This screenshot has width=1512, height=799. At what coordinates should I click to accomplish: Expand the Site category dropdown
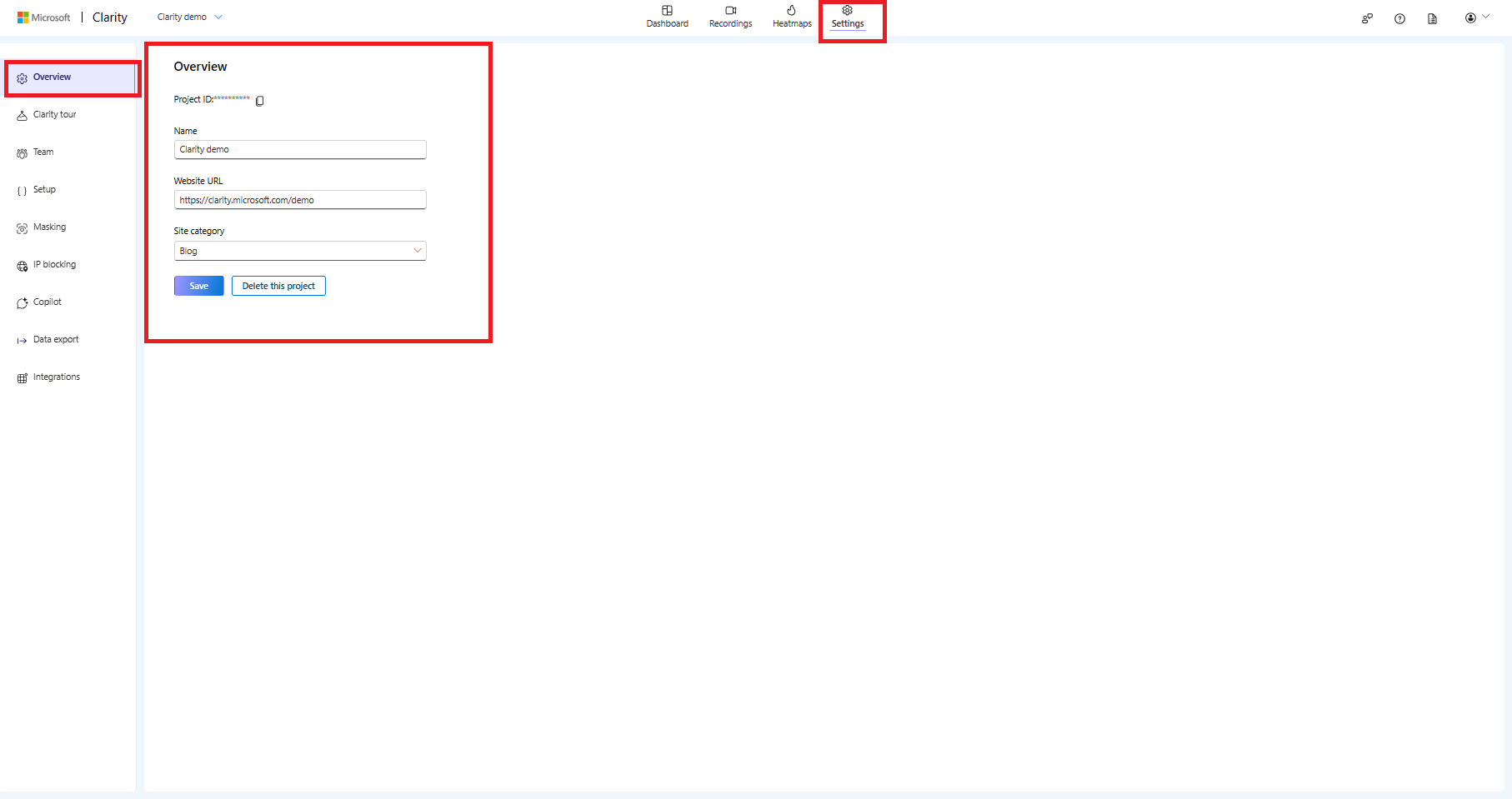click(x=300, y=251)
